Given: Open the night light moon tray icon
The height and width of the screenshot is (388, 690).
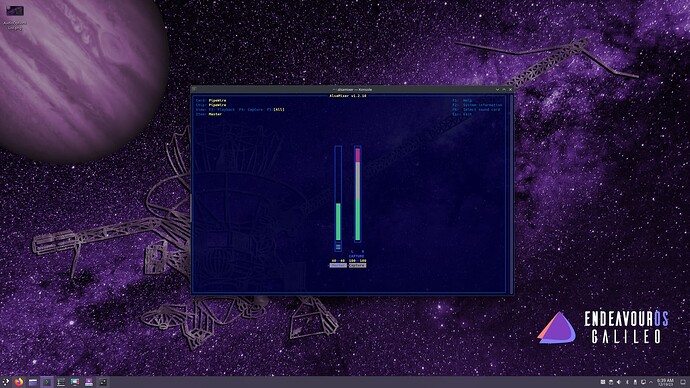Looking at the screenshot, I should pos(627,382).
